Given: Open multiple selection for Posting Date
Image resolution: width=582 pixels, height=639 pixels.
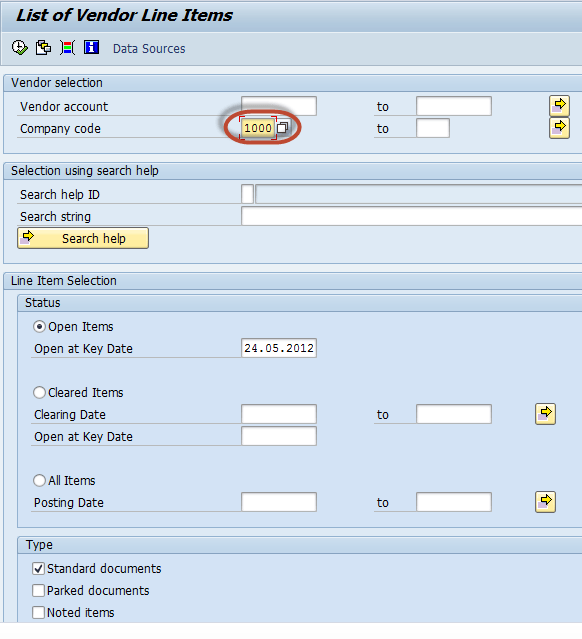Looking at the screenshot, I should click(x=545, y=502).
